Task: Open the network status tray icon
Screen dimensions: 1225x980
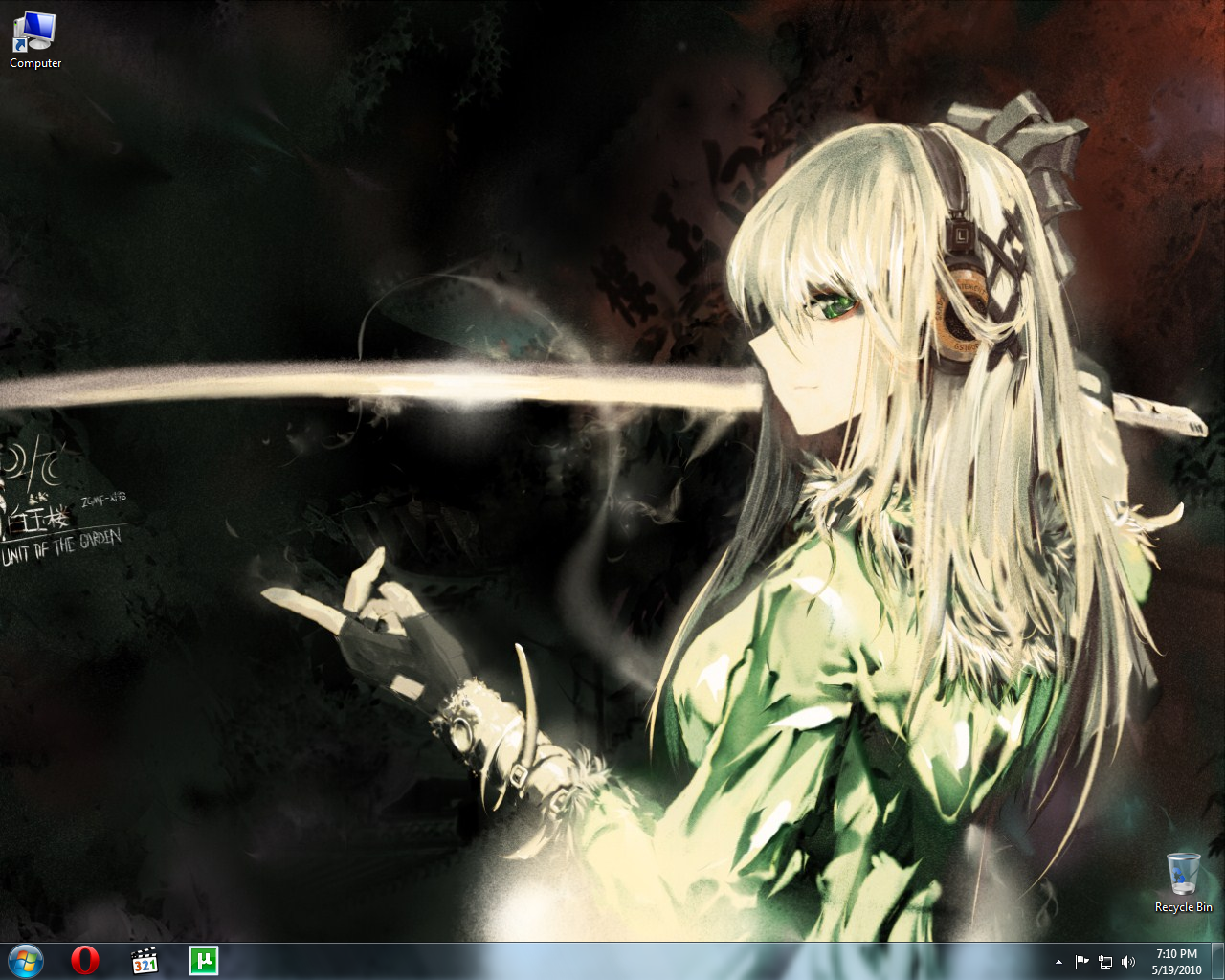Action: point(1105,962)
